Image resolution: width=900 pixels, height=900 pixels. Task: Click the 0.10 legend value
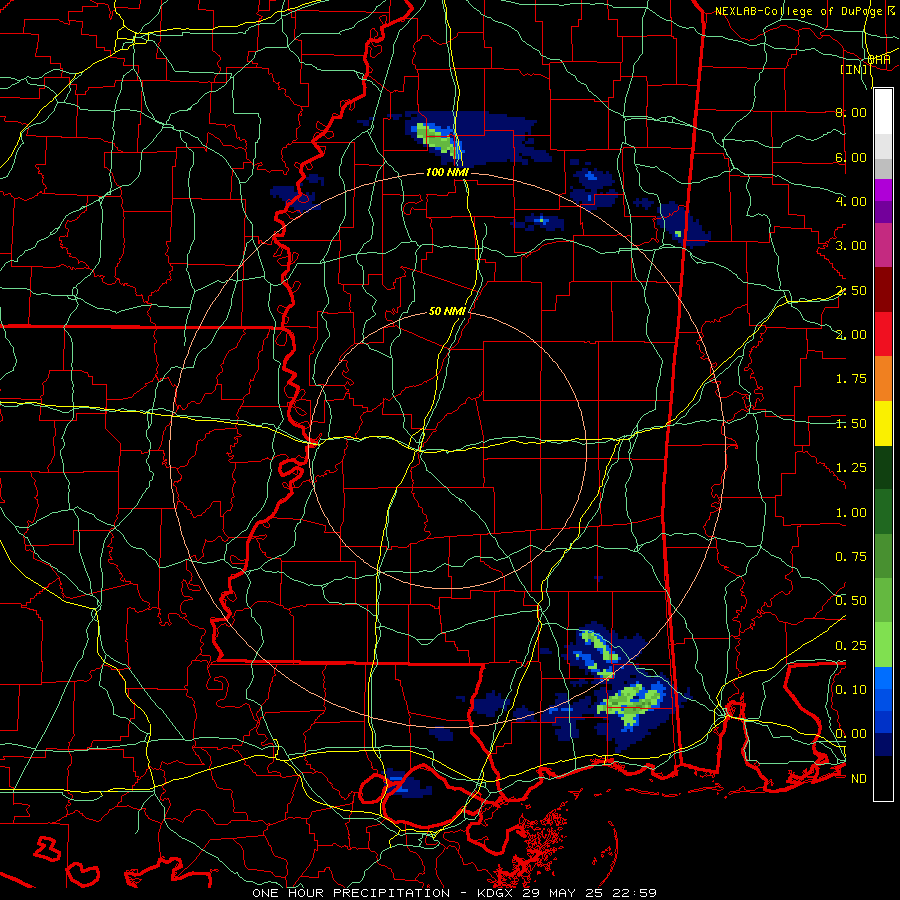[x=851, y=690]
